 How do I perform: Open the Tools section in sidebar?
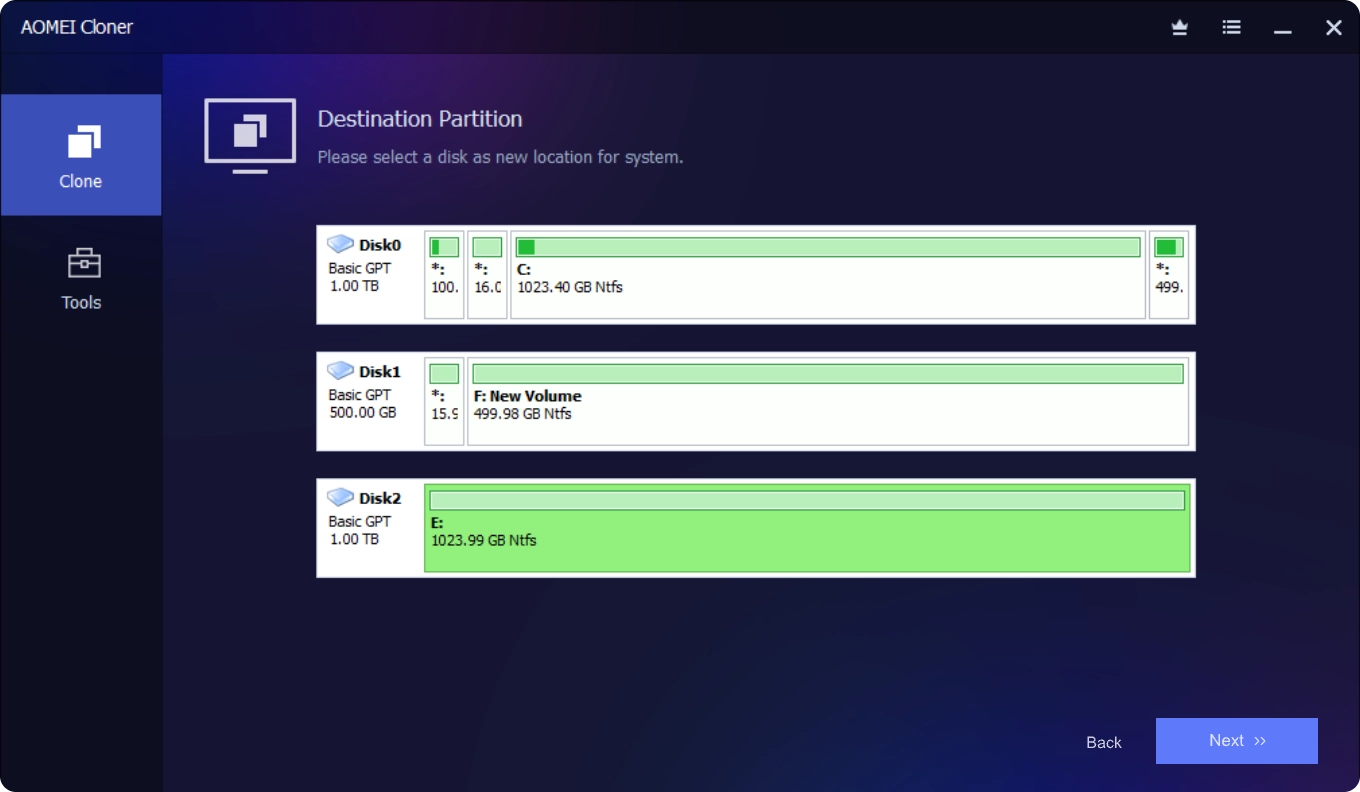tap(81, 279)
